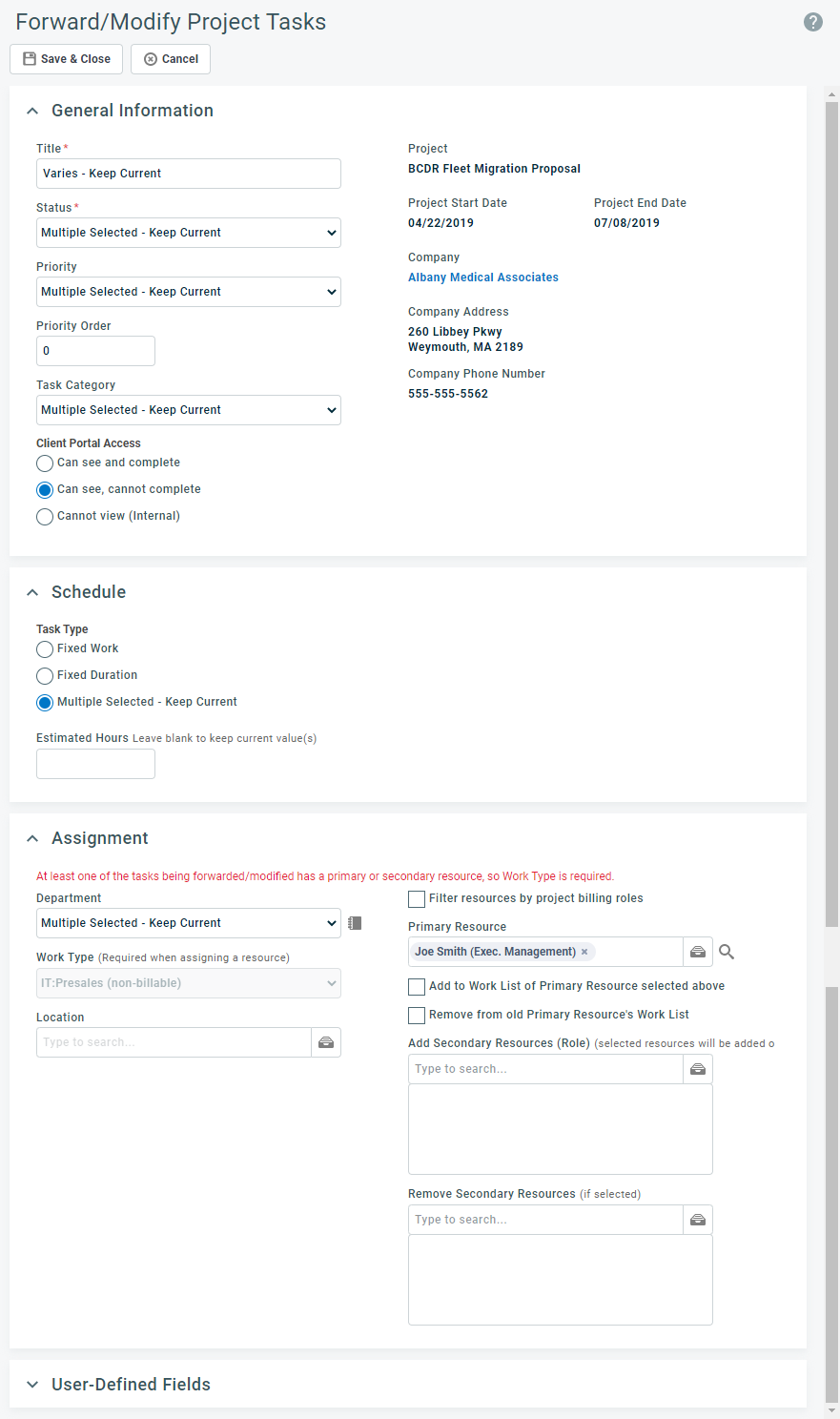The height and width of the screenshot is (1419, 840).
Task: Open the Status dropdown
Action: point(189,233)
